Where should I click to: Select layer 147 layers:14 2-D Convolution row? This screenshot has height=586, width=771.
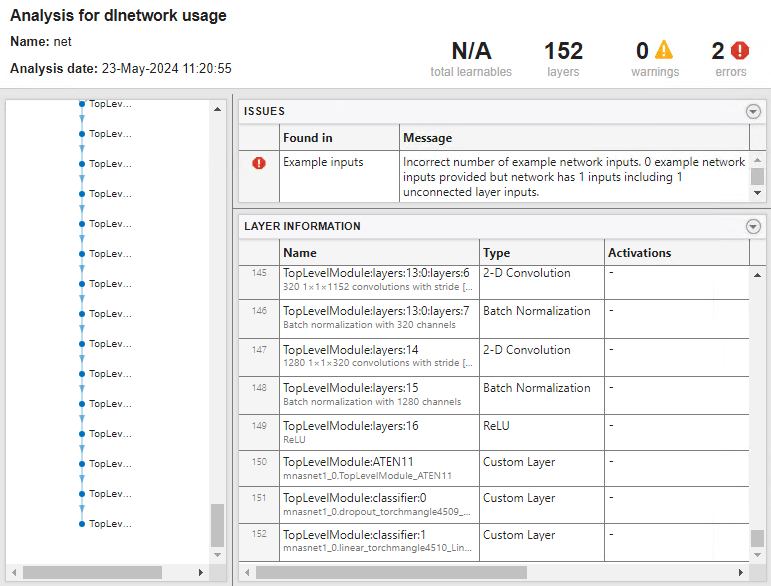(379, 356)
